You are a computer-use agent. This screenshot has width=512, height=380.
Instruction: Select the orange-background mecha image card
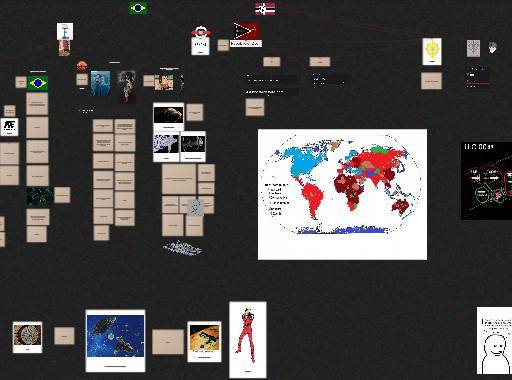pos(204,342)
